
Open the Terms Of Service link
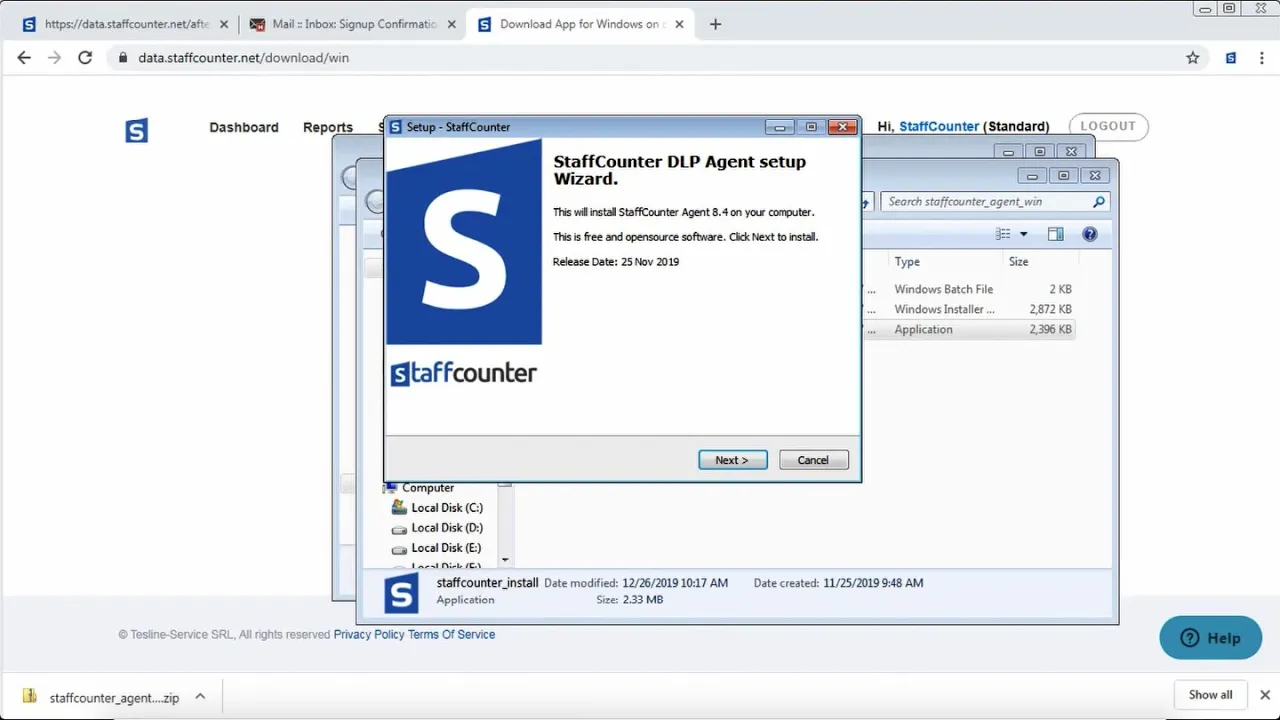[451, 634]
